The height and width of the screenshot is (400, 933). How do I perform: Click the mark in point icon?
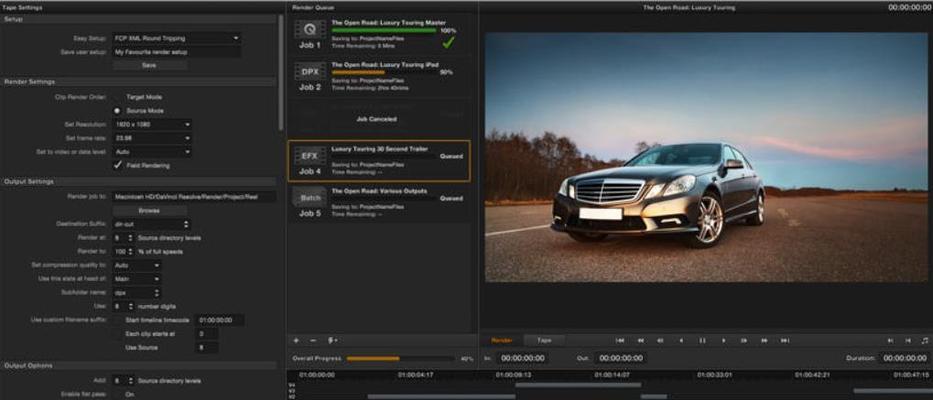click(890, 340)
